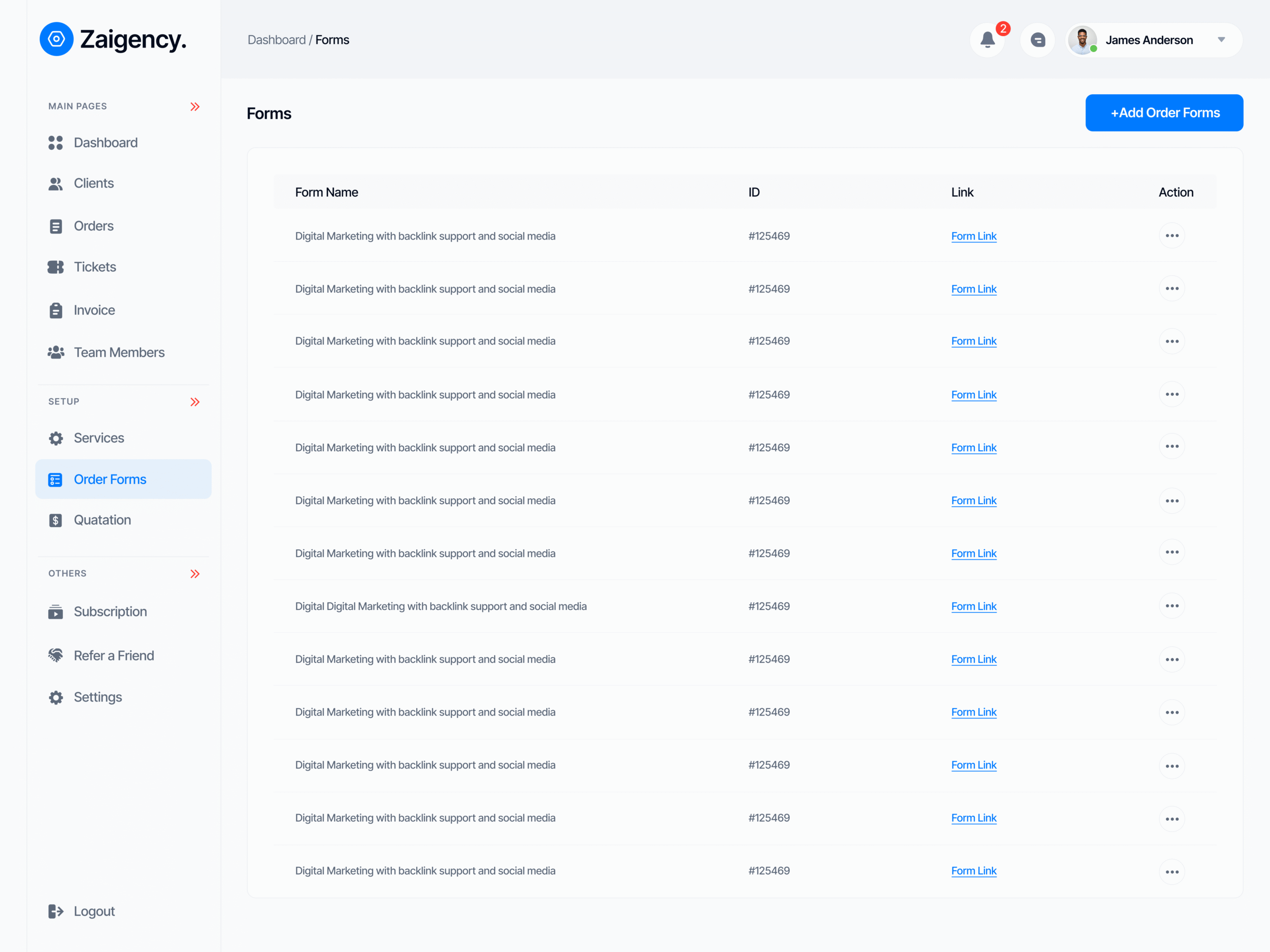Collapse the Others section arrows
The width and height of the screenshot is (1270, 952).
(195, 574)
